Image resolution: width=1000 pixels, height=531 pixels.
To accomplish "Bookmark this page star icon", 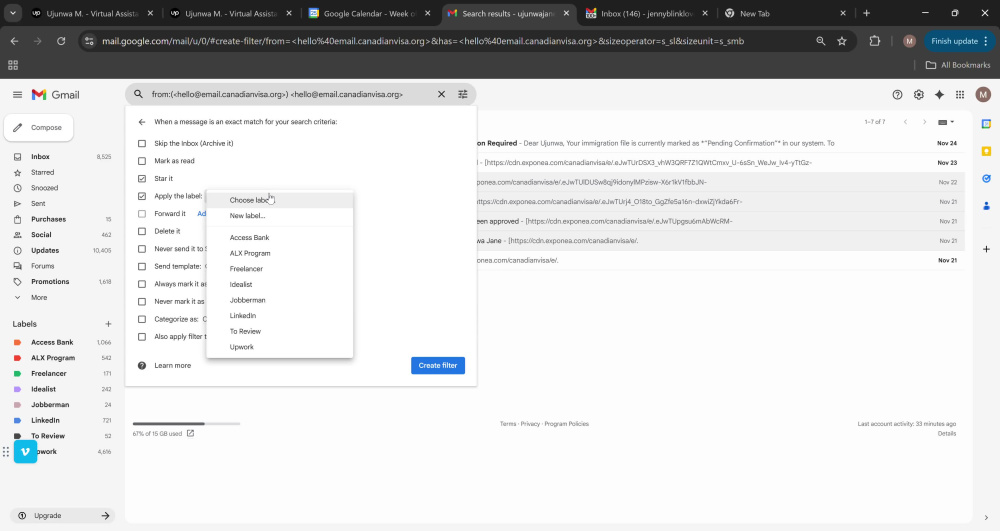I will (842, 41).
